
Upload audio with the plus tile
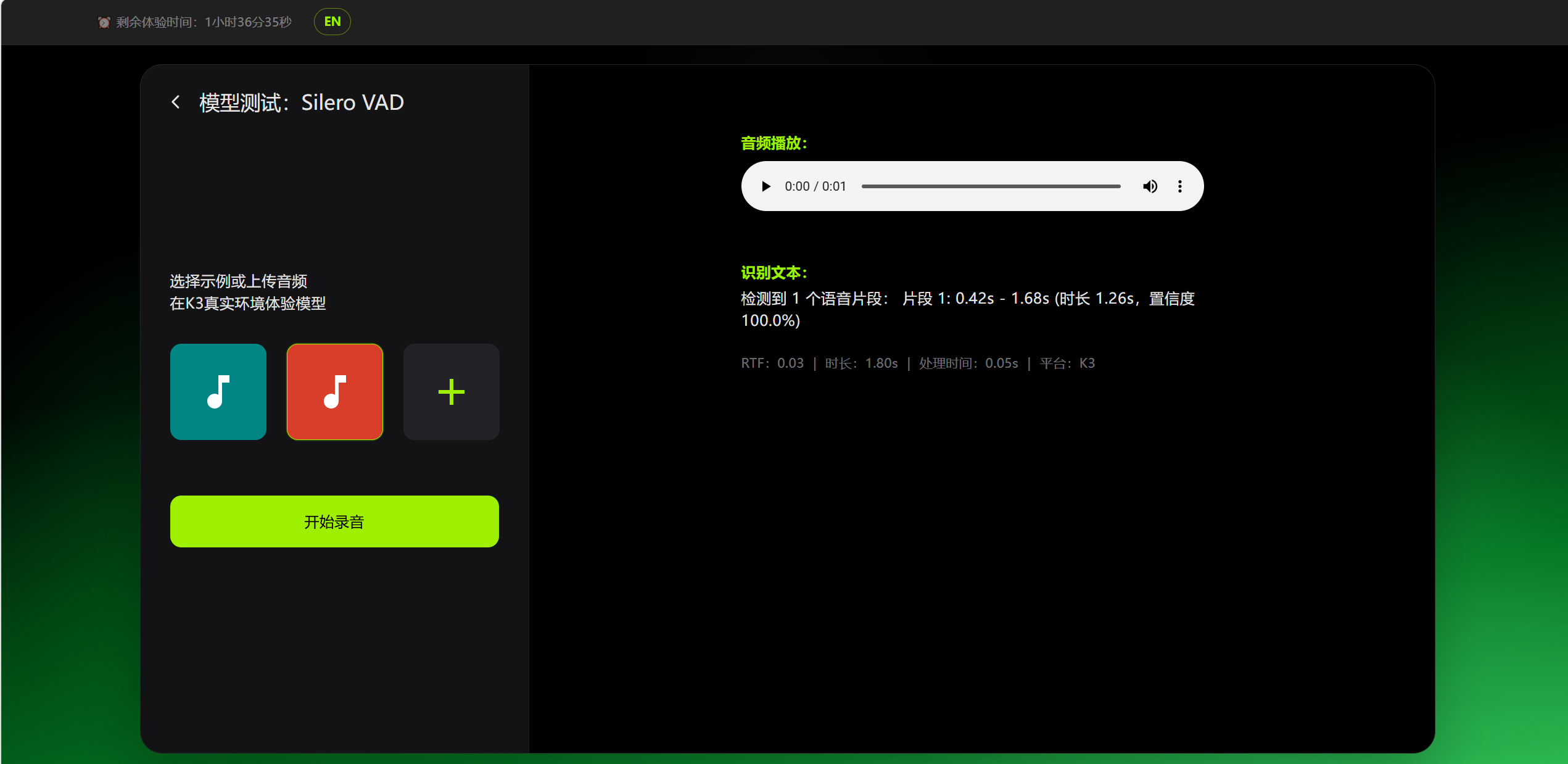(x=452, y=392)
